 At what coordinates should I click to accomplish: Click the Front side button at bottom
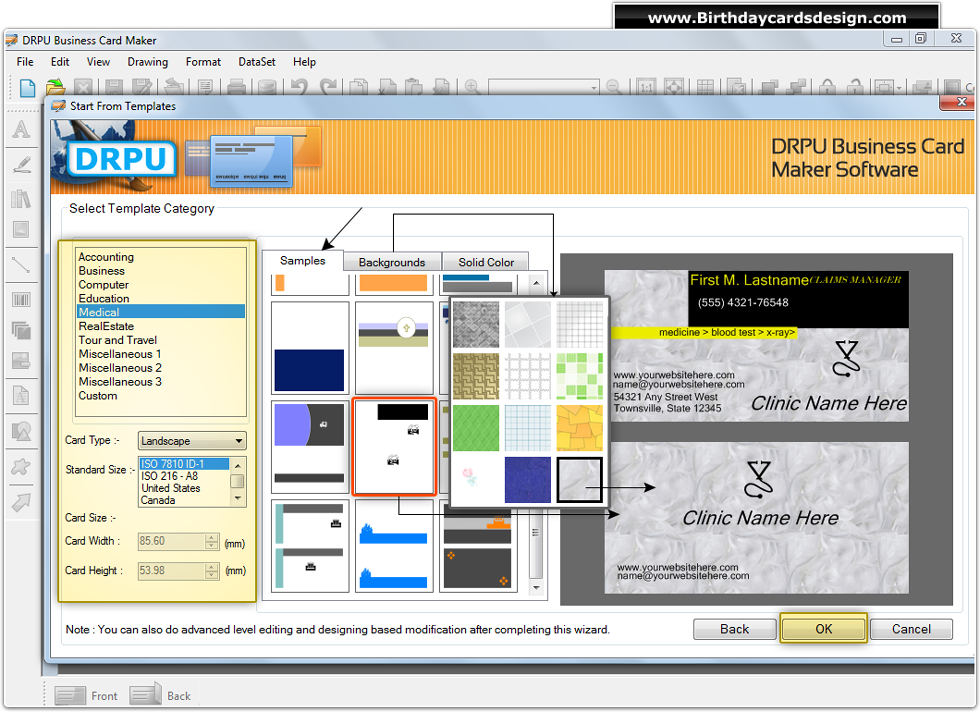coord(86,695)
